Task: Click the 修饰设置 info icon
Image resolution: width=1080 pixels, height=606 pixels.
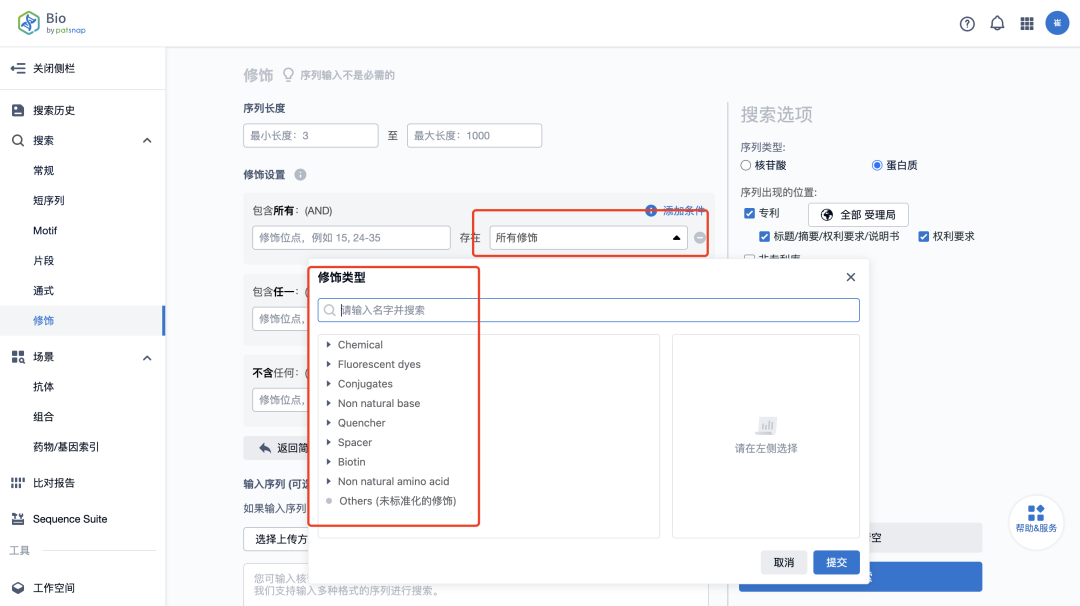Action: [x=300, y=175]
